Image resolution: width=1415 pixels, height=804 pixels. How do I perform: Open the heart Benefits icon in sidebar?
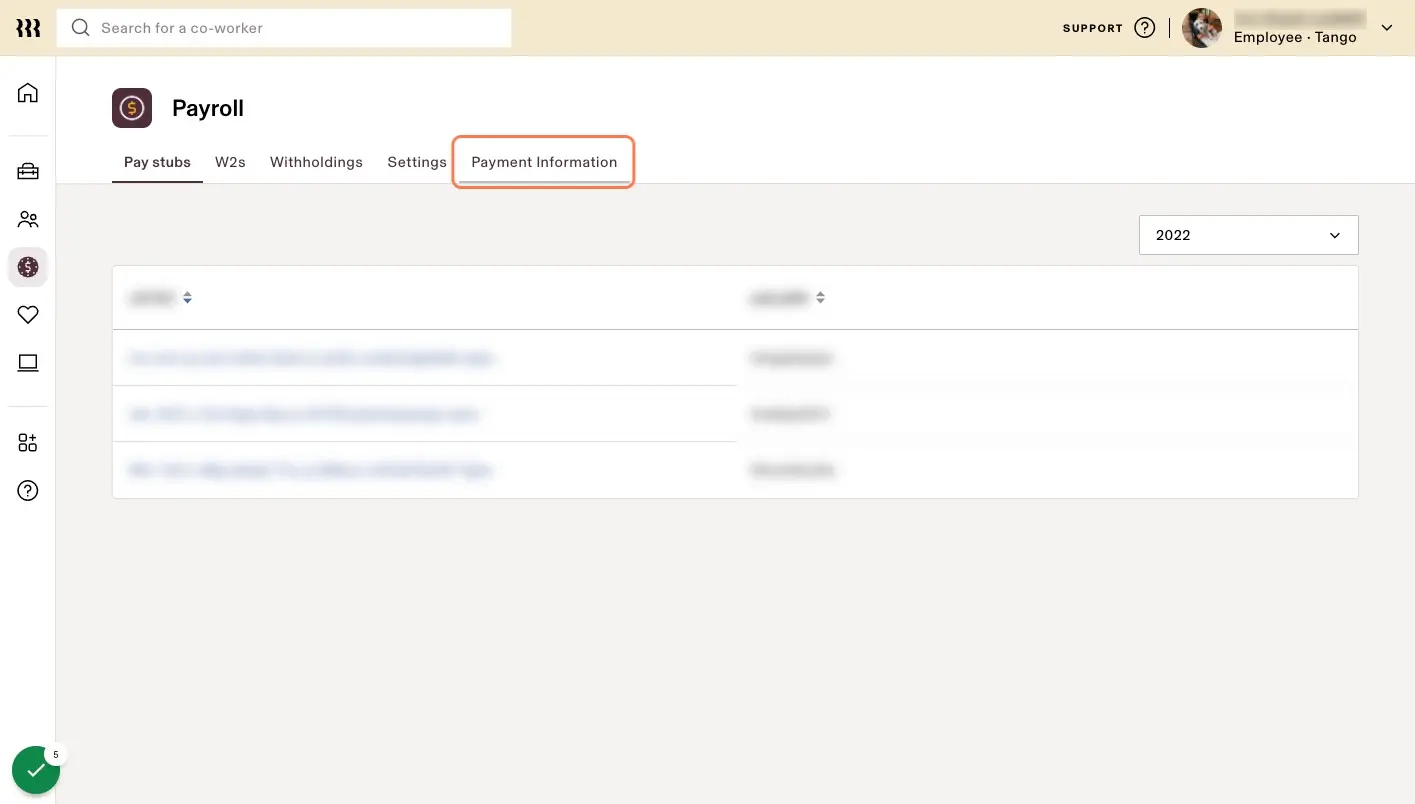28,315
